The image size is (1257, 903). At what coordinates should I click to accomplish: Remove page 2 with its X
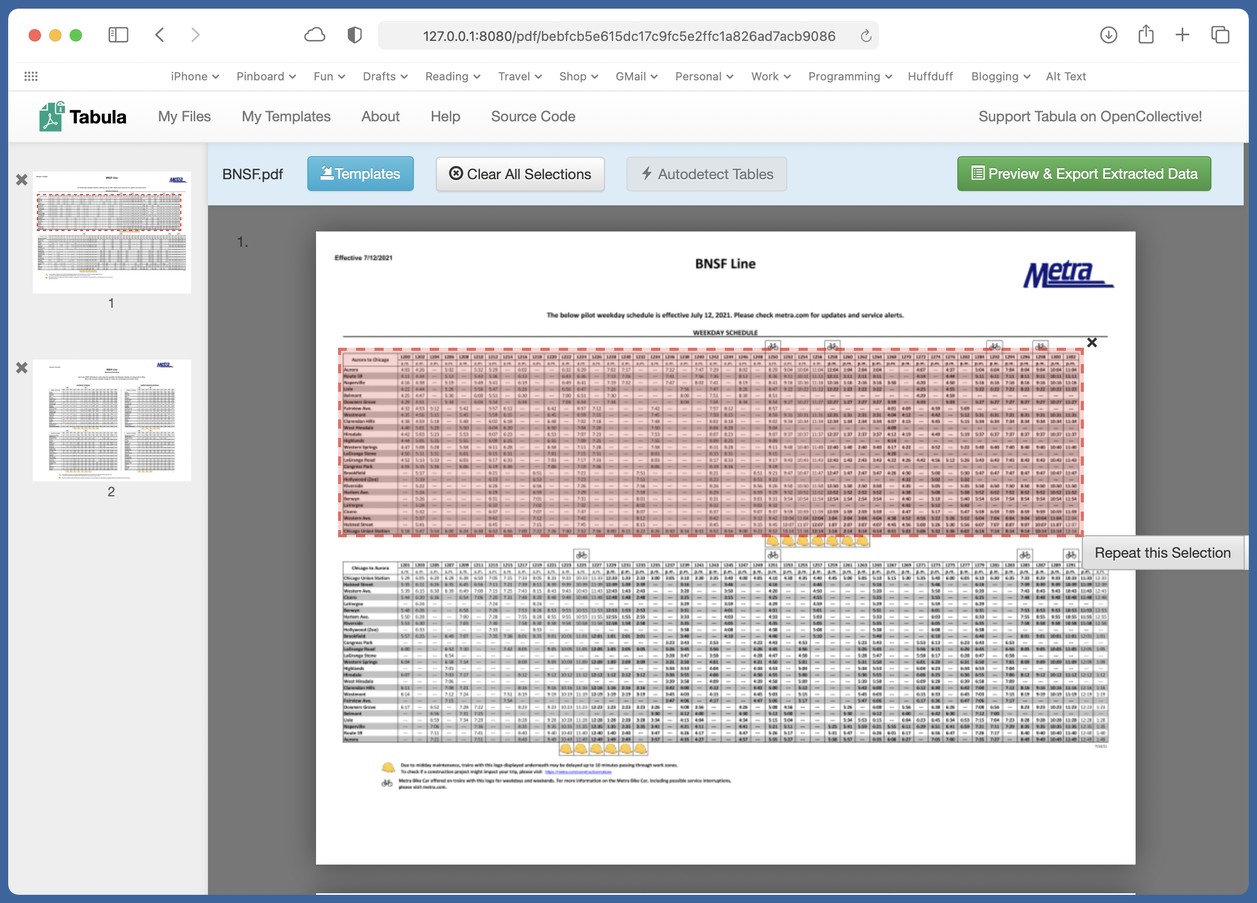coord(21,368)
